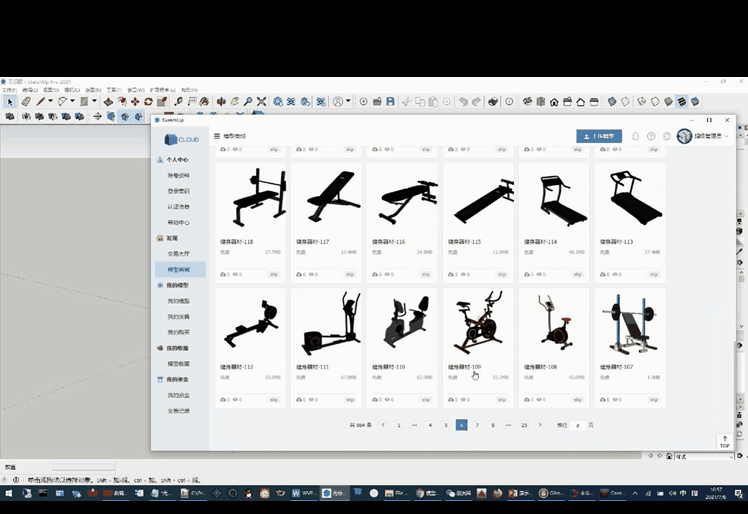748x514 pixels.
Task: Go to next page arrow in pagination
Action: point(540,425)
